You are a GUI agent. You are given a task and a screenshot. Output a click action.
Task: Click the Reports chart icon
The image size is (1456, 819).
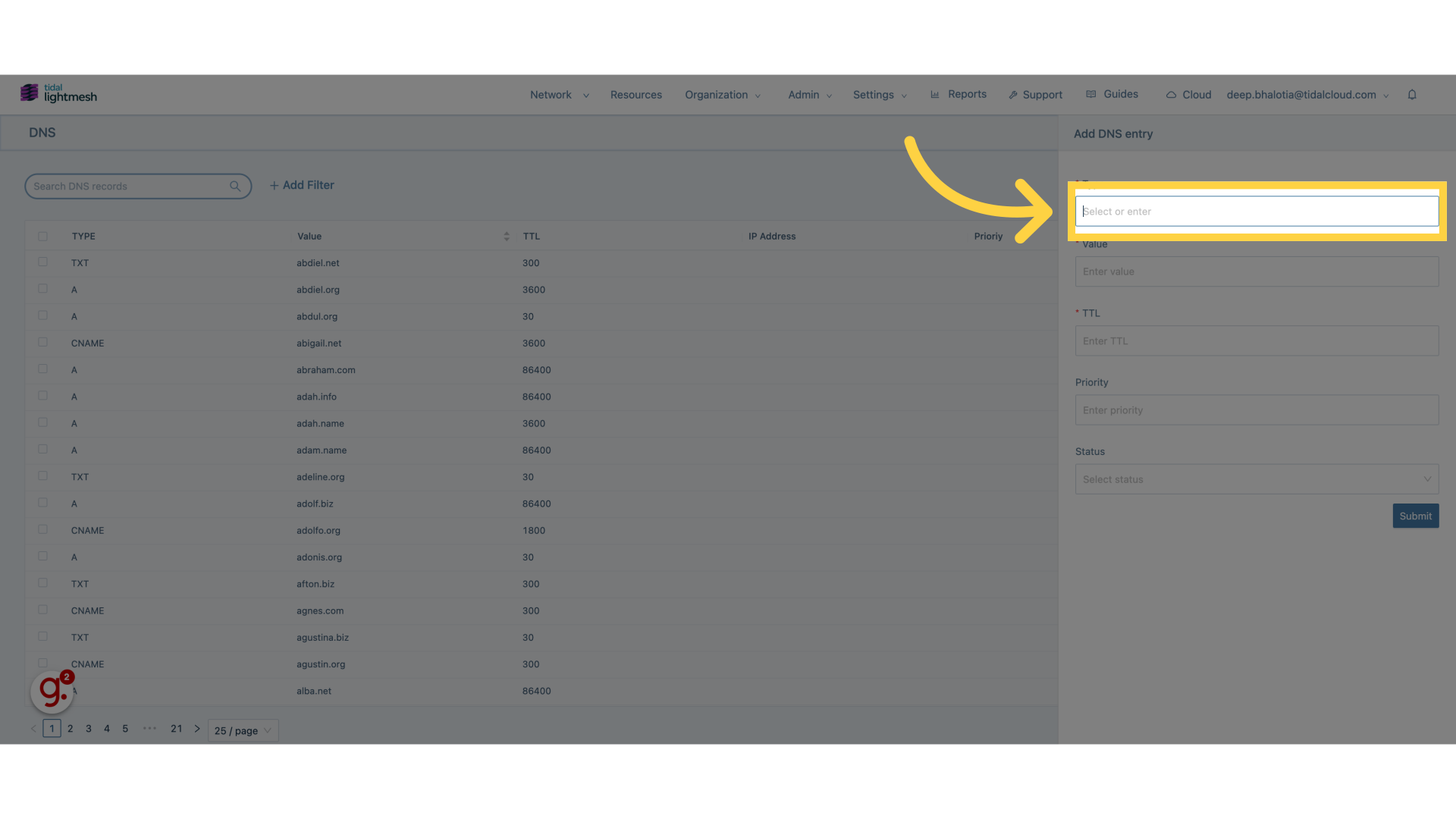[935, 95]
